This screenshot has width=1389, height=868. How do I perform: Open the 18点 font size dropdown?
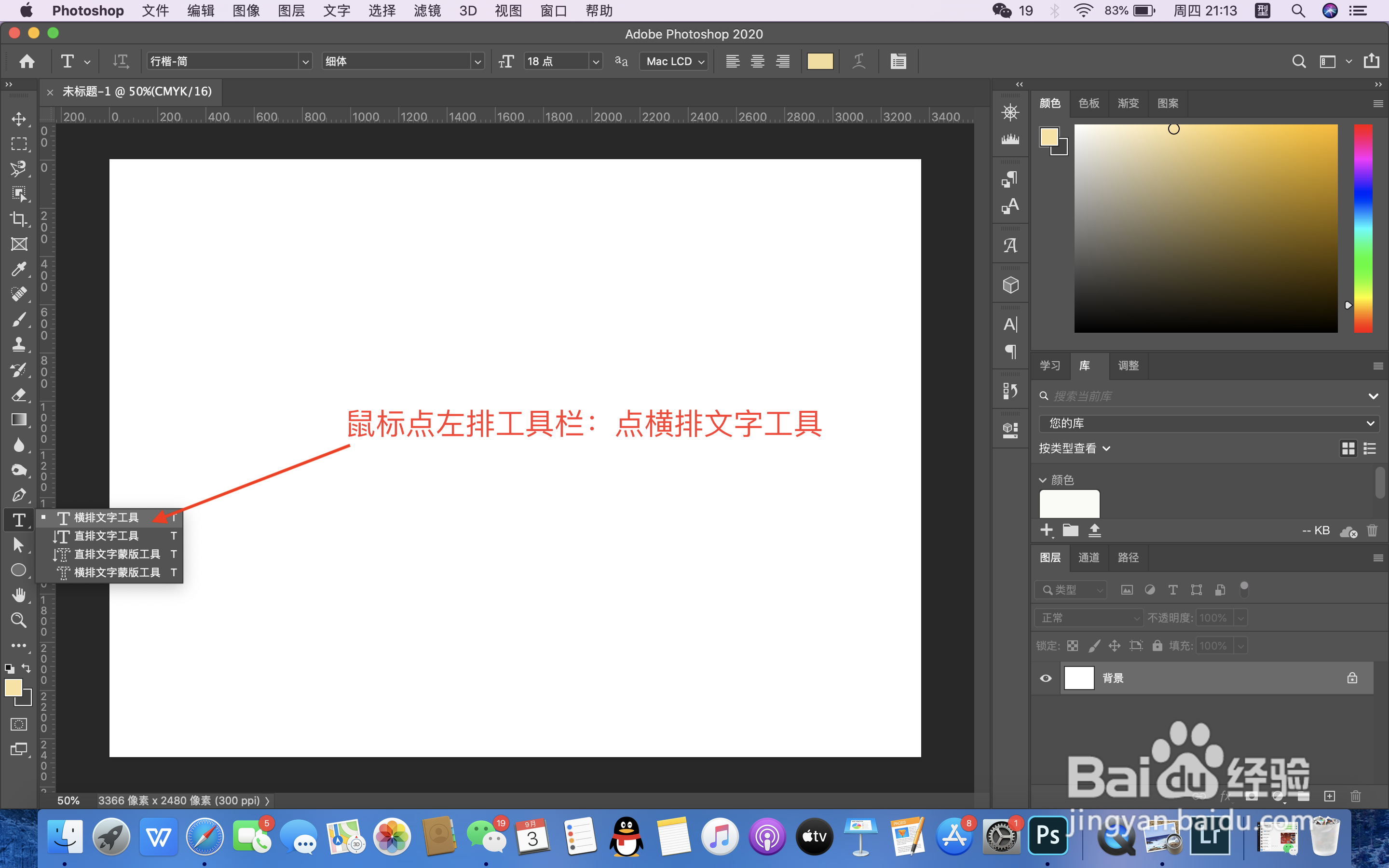click(x=596, y=61)
